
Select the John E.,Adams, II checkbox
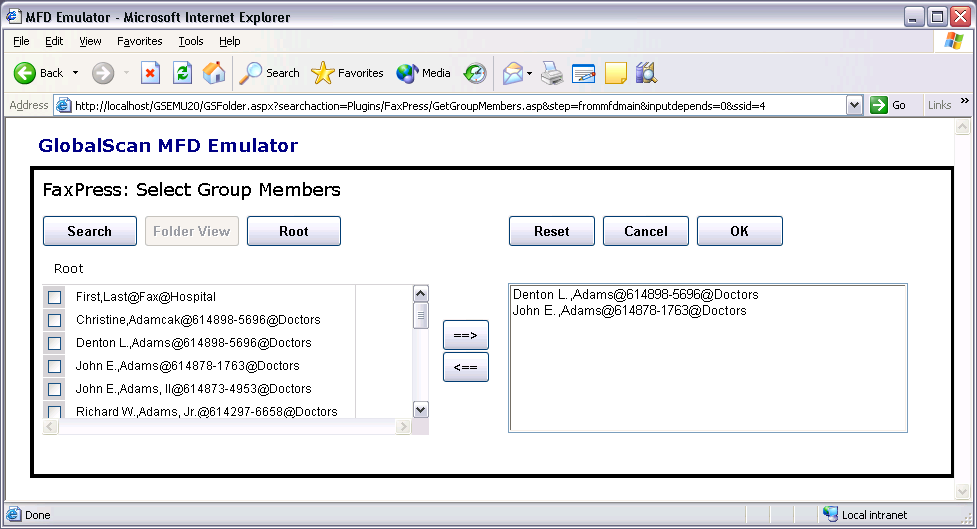55,389
